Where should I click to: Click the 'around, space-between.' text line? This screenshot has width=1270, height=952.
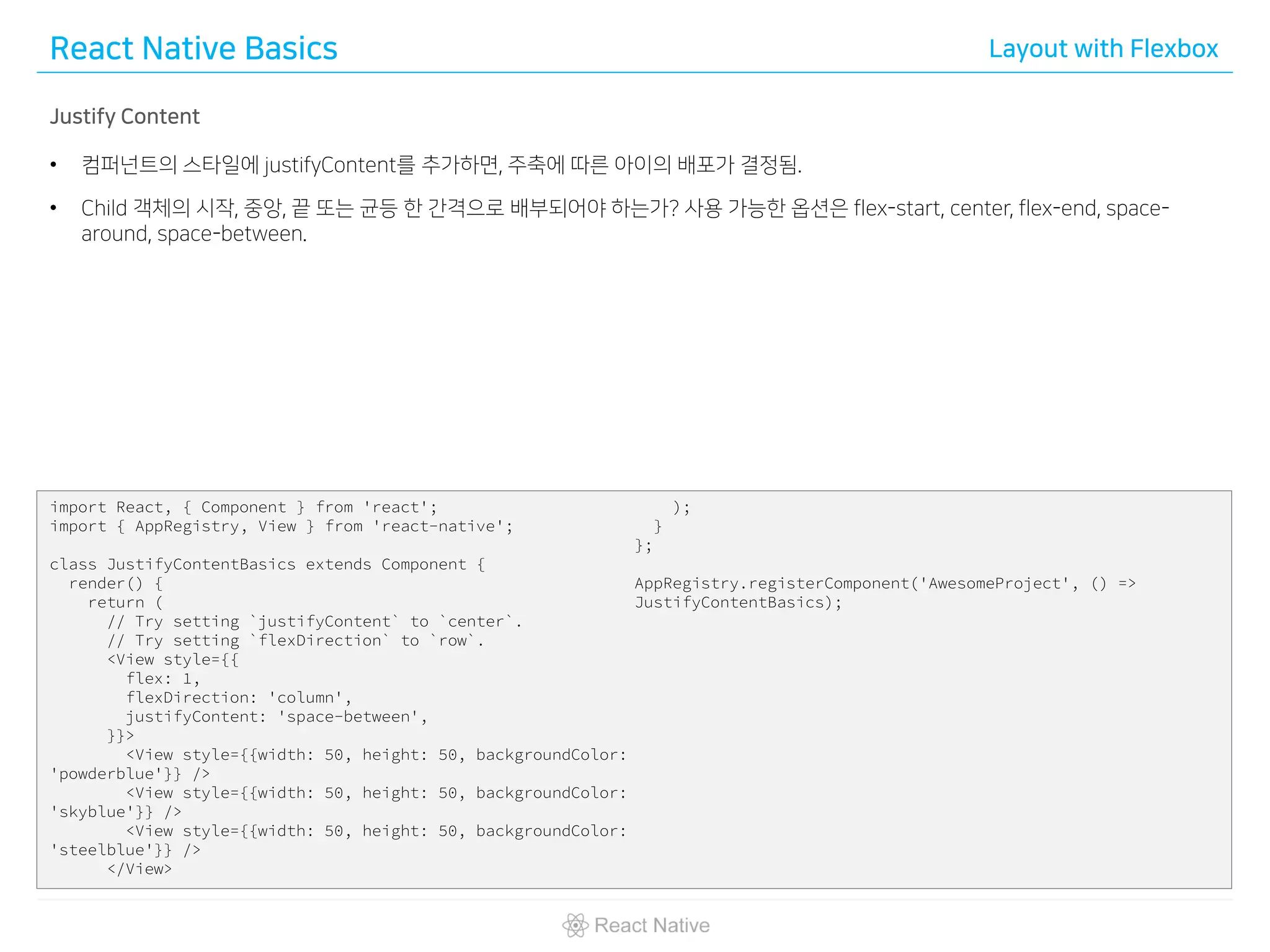194,234
